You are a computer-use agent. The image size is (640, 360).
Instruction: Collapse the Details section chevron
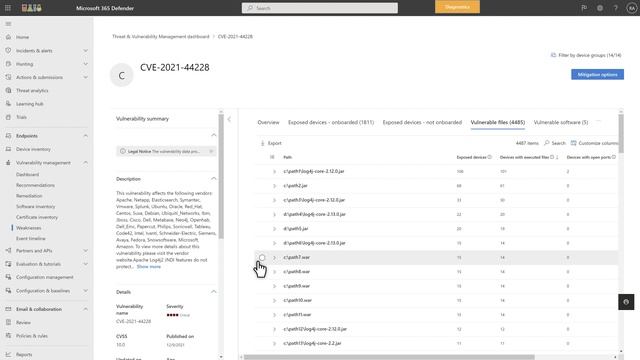pyautogui.click(x=213, y=292)
